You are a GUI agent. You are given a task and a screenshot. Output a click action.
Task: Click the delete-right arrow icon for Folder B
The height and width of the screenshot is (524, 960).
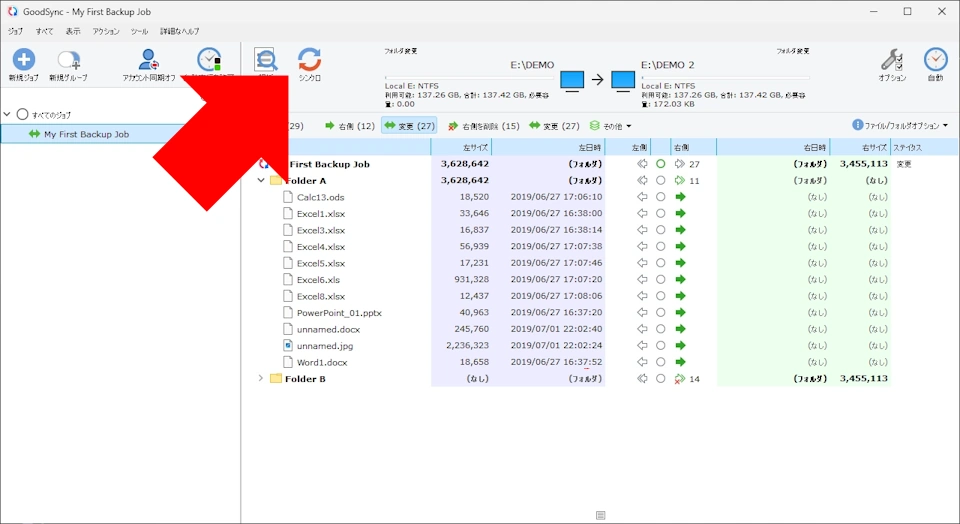[x=680, y=379]
